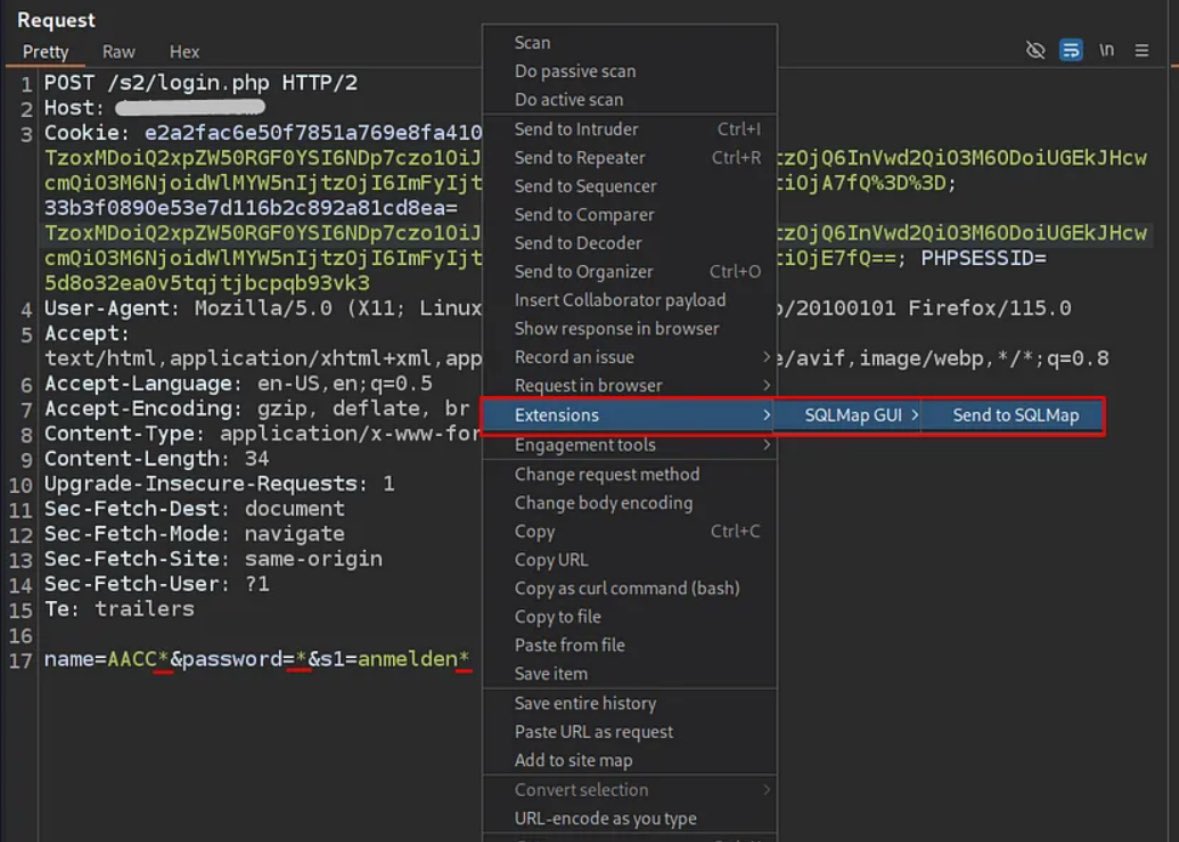
Task: Select Add to site map
Action: click(x=629, y=762)
